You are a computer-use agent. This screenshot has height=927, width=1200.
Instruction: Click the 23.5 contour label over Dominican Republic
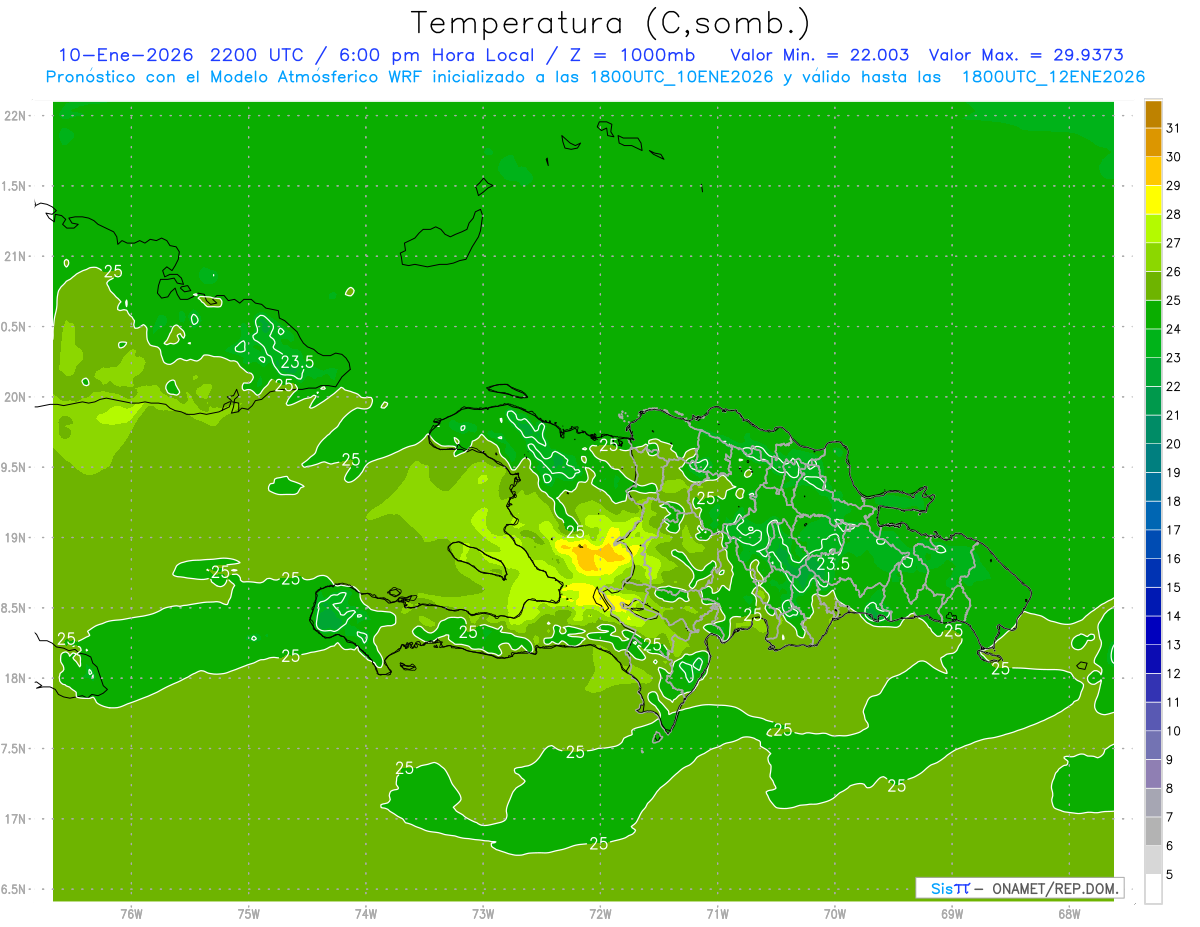pyautogui.click(x=833, y=564)
